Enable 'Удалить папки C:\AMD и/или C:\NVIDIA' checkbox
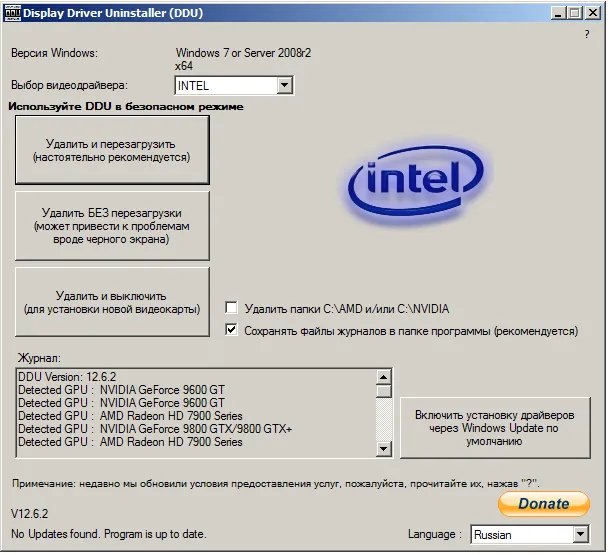The height and width of the screenshot is (555, 608). point(231,308)
